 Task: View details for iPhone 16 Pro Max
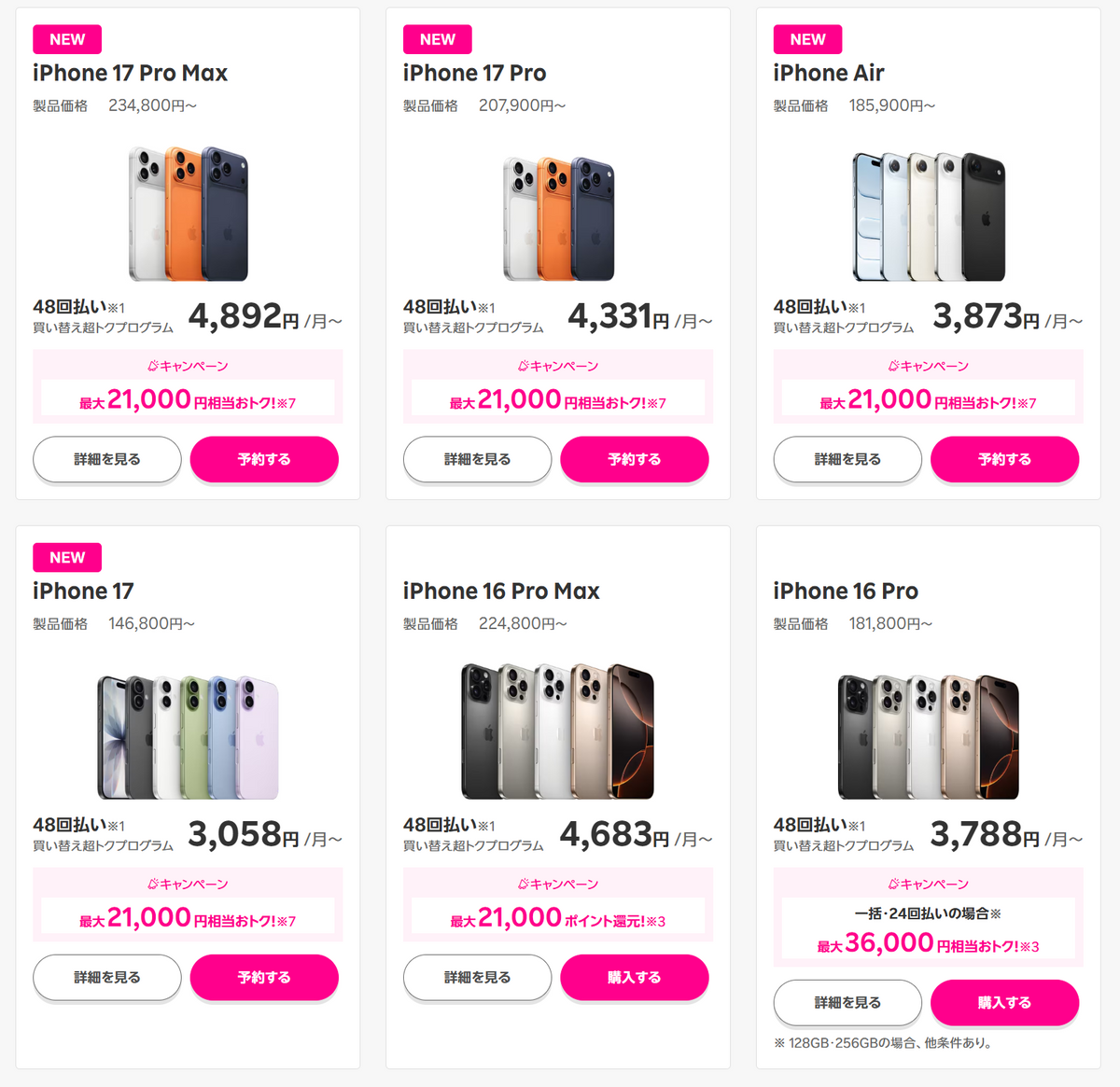tap(478, 977)
